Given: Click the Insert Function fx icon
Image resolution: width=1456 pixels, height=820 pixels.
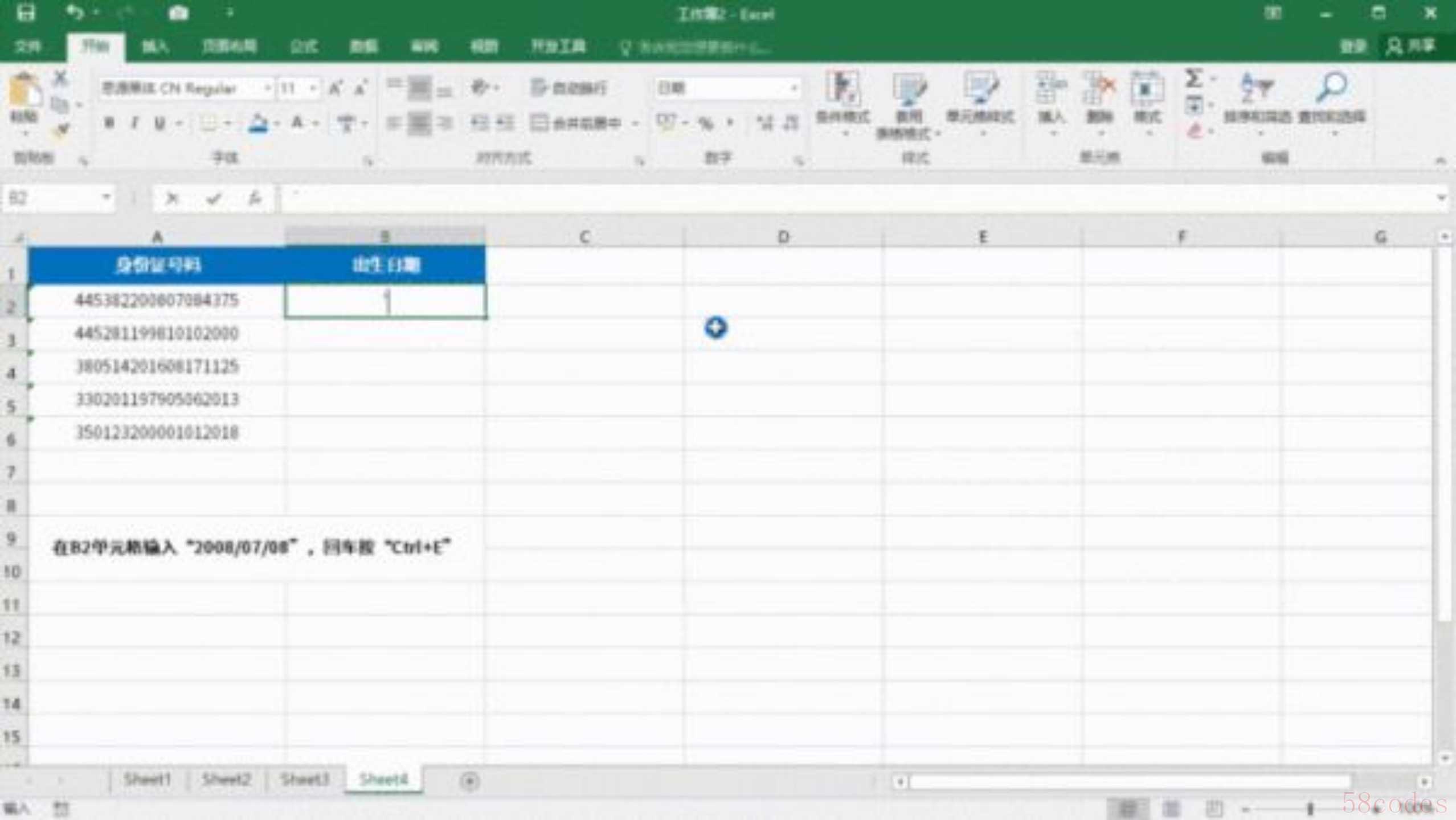Looking at the screenshot, I should (x=254, y=198).
